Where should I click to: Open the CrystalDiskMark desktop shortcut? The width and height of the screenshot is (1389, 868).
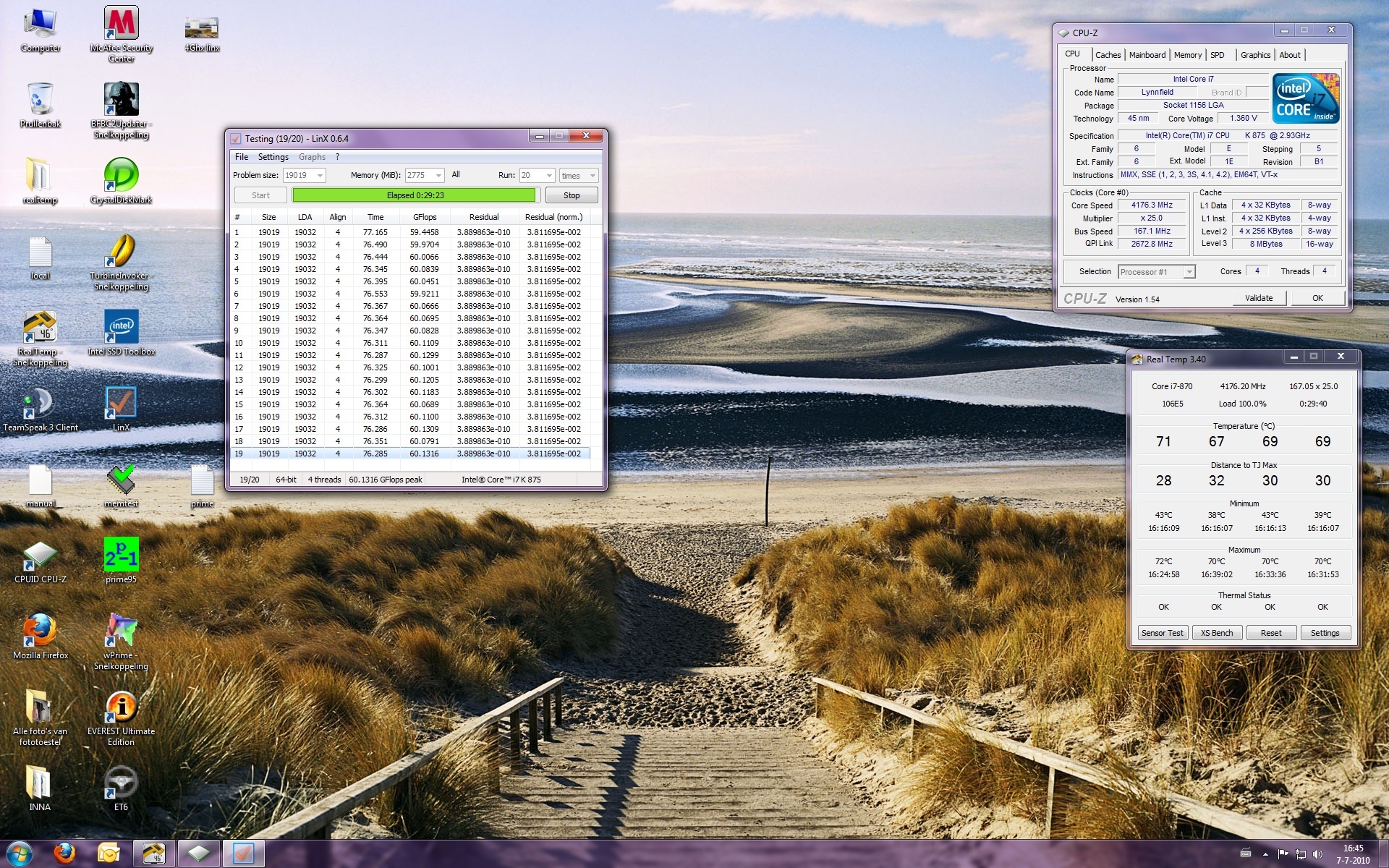(121, 176)
